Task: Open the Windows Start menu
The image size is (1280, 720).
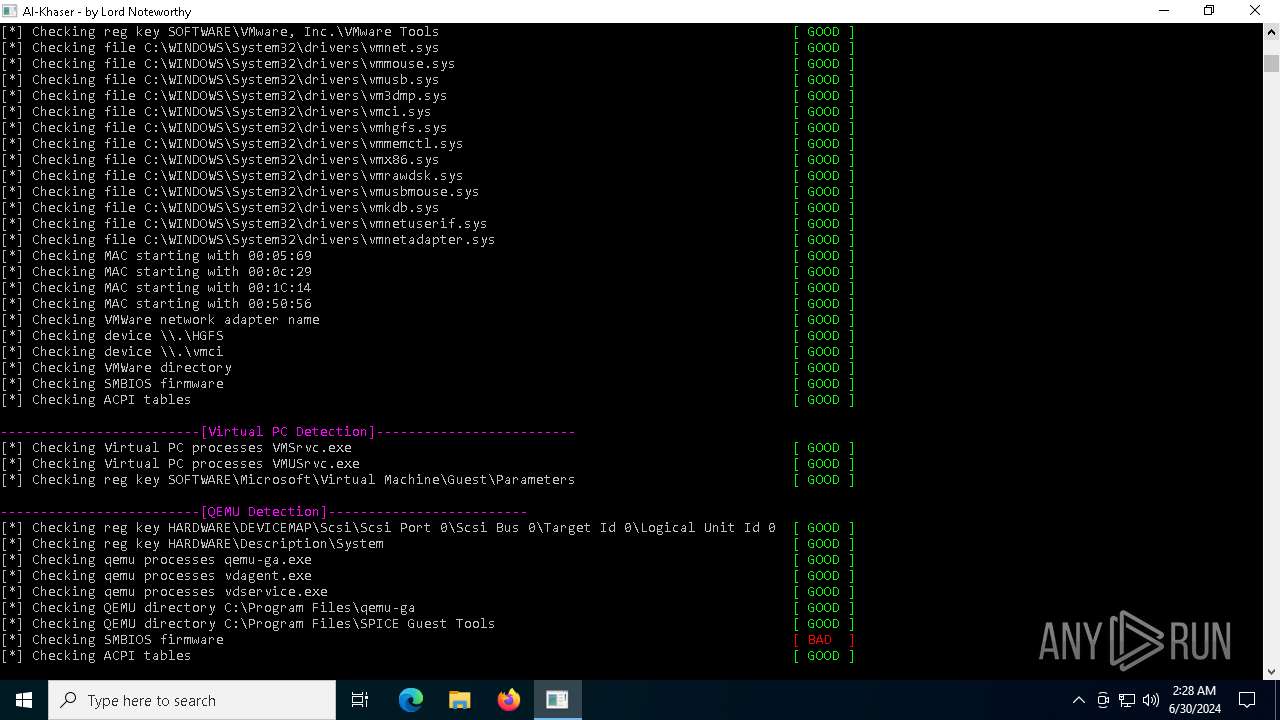Action: click(24, 700)
